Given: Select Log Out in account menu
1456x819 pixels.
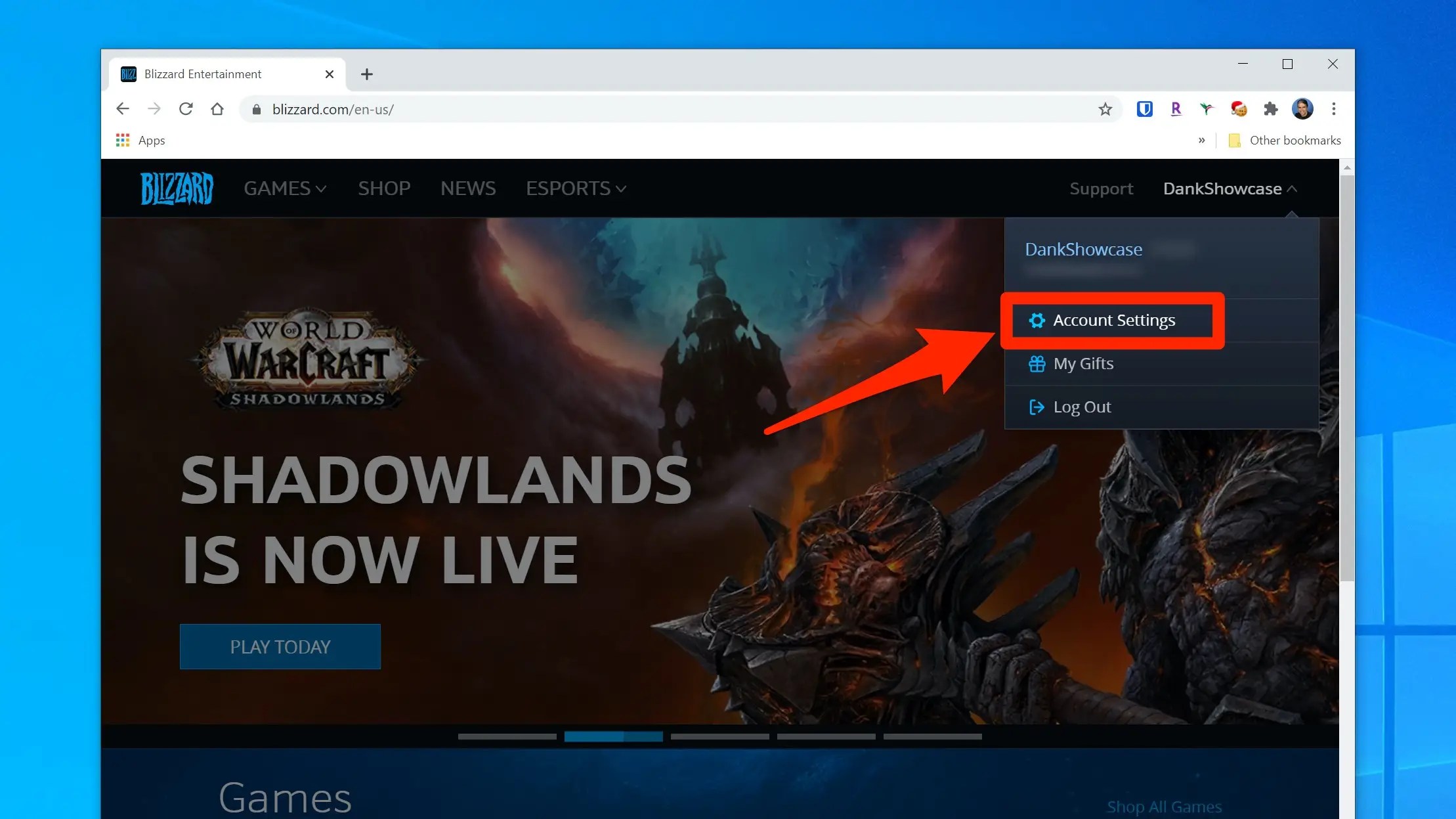Looking at the screenshot, I should click(x=1082, y=407).
